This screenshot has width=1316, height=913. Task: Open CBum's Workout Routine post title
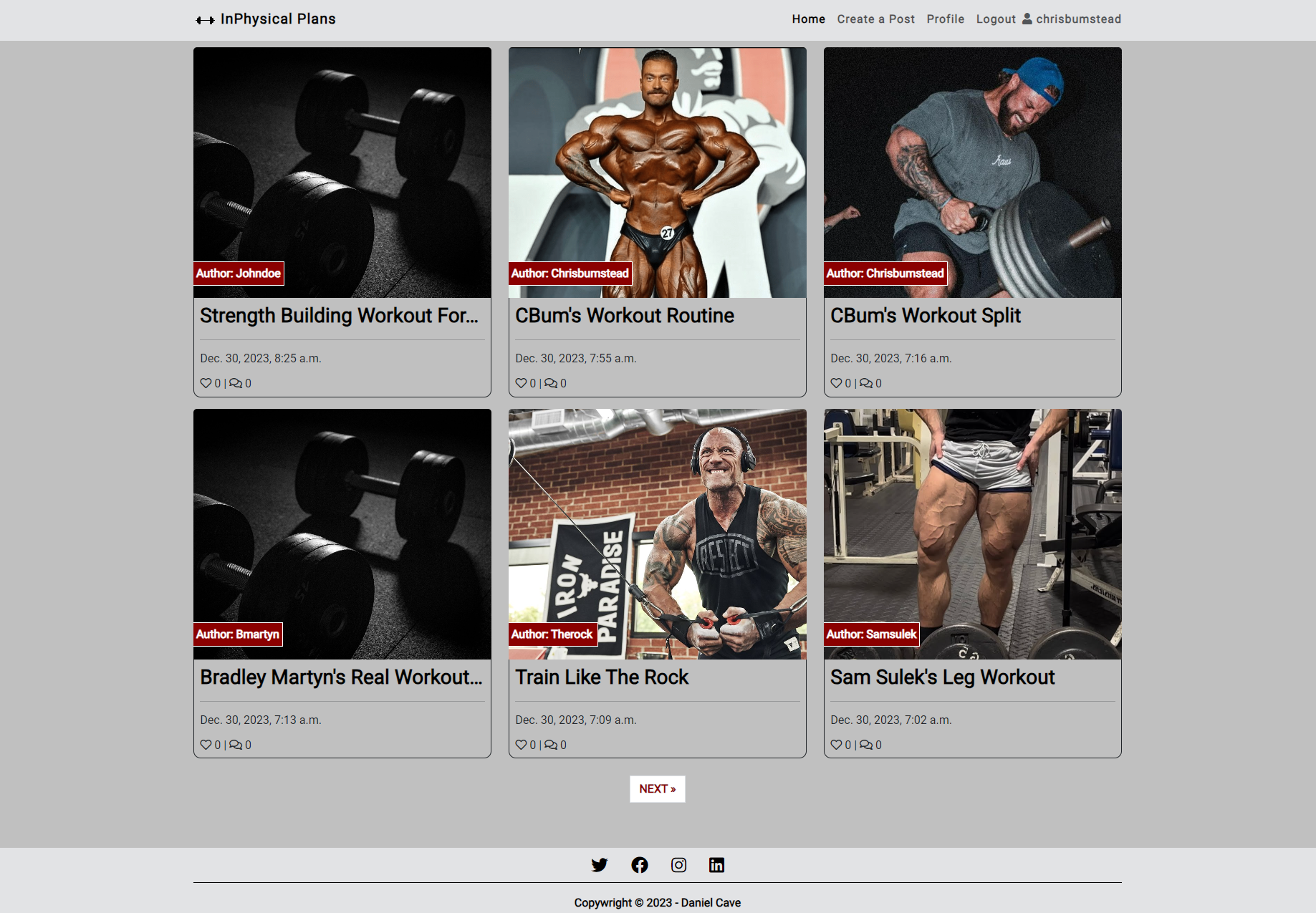pyautogui.click(x=625, y=316)
